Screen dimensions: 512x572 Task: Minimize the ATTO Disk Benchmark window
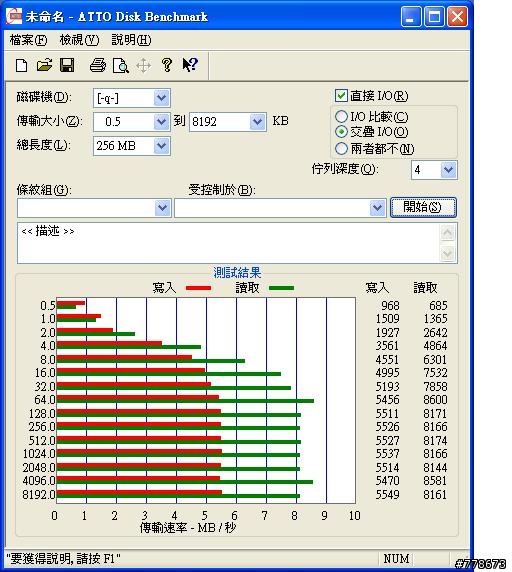pos(411,16)
